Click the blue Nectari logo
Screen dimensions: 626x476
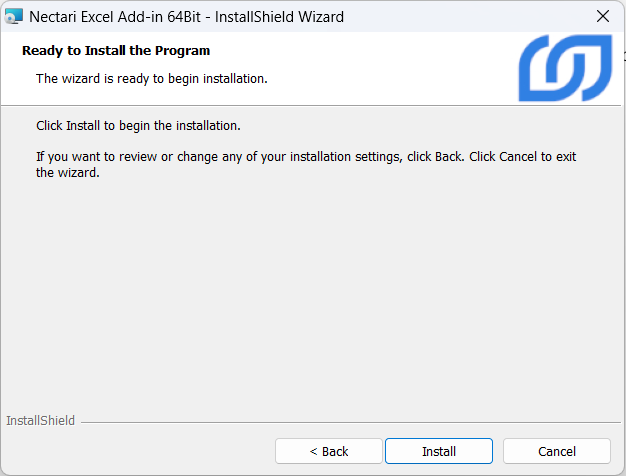565,68
